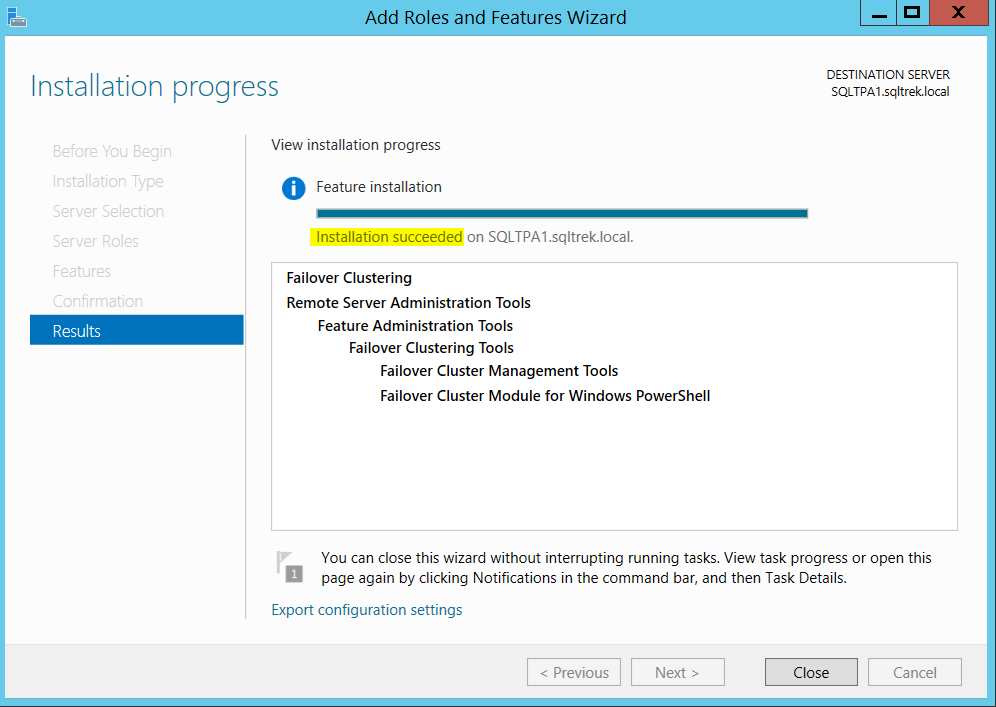Click the Feature installation label
This screenshot has height=707, width=996.
(x=379, y=187)
